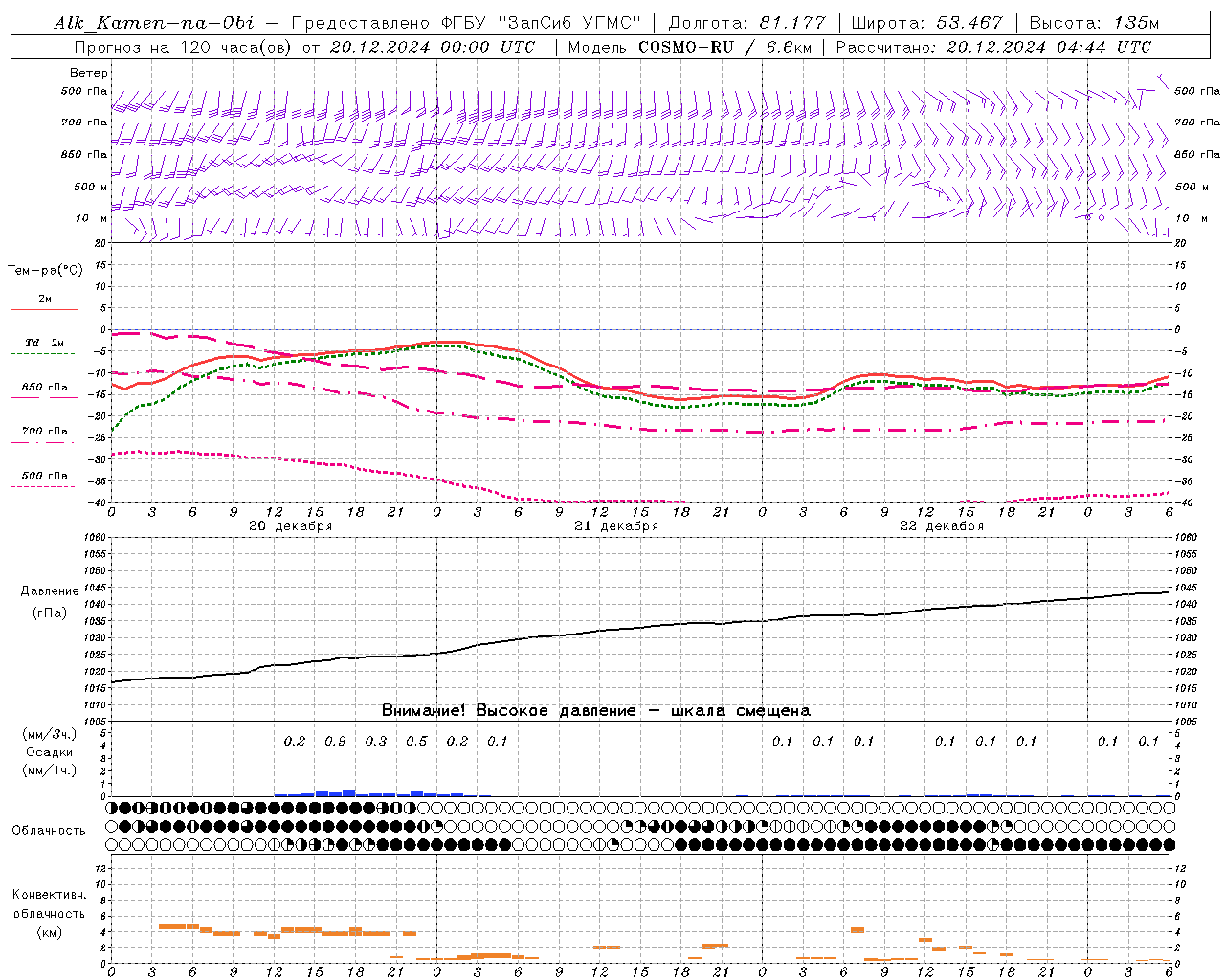This screenshot has height=980, width=1225.
Task: Click the 0.3 precipitation value
Action: (x=376, y=741)
